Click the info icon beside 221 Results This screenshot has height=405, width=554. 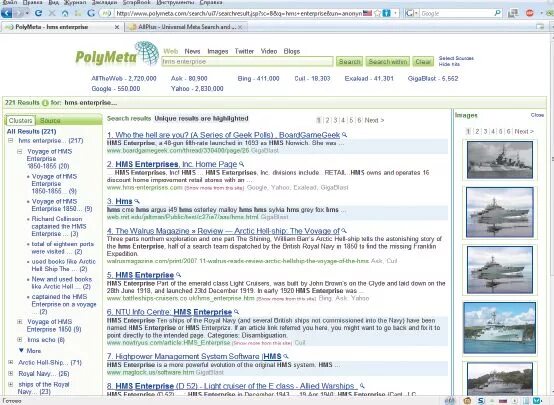coord(45,103)
